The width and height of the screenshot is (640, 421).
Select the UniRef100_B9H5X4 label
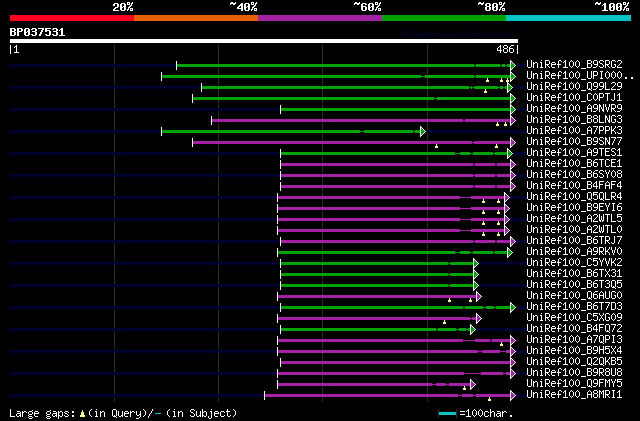coord(574,351)
